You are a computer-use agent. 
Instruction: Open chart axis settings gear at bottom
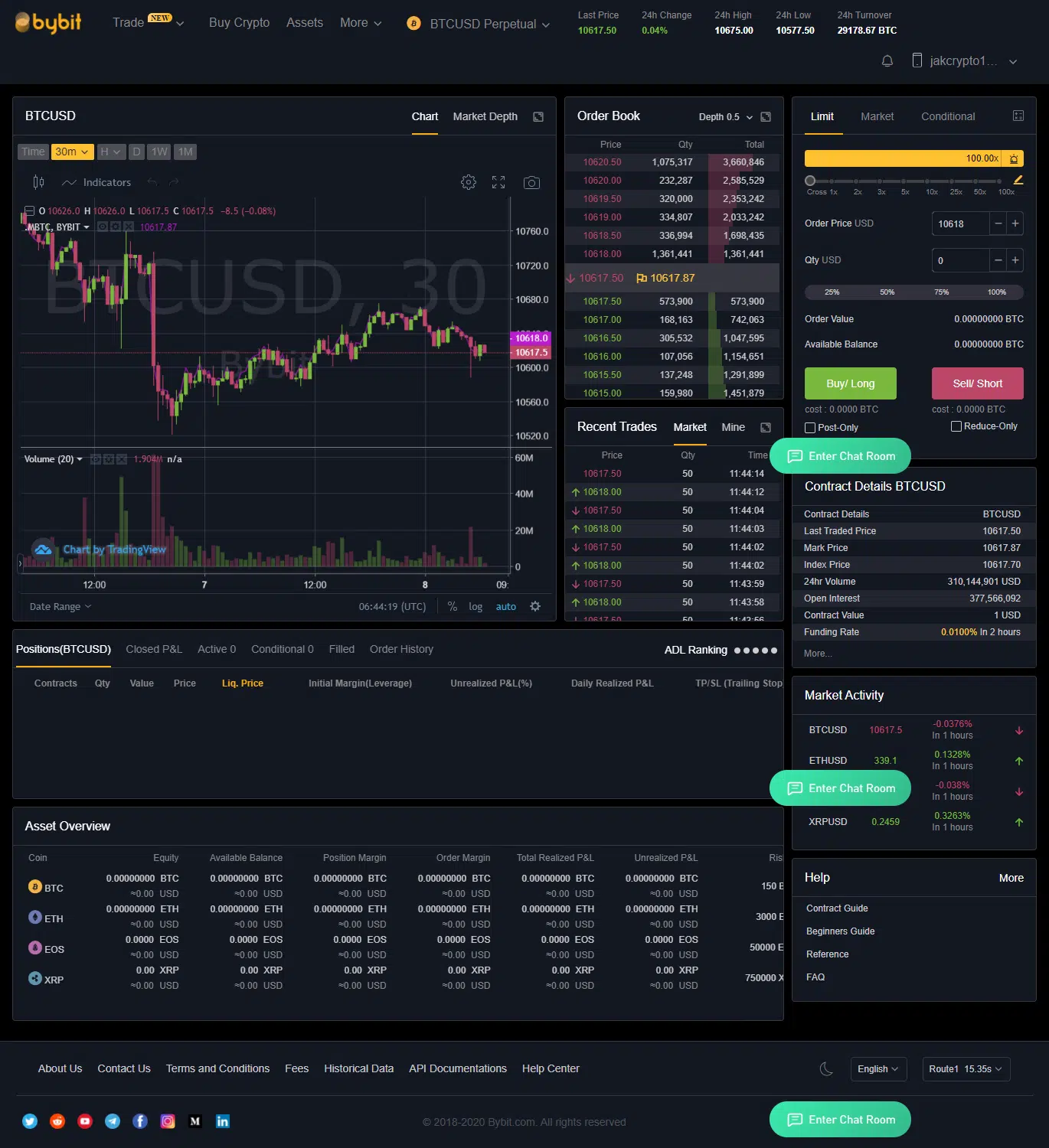point(535,606)
